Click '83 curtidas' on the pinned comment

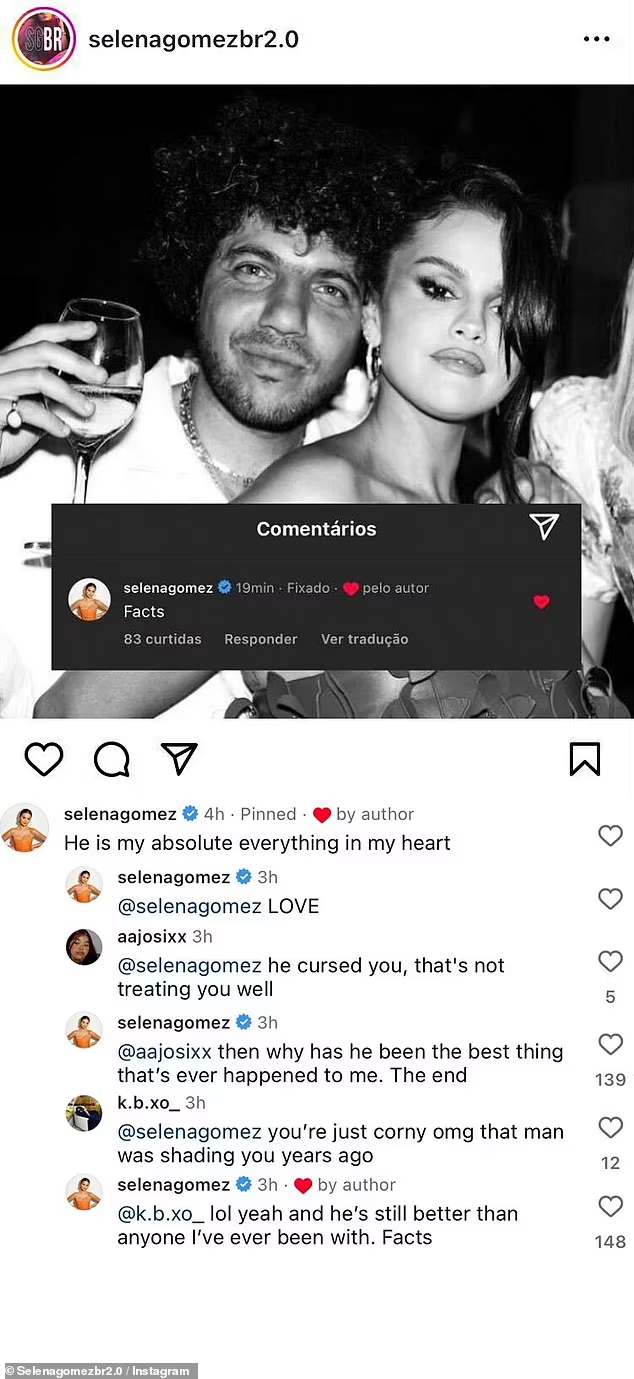click(x=162, y=638)
